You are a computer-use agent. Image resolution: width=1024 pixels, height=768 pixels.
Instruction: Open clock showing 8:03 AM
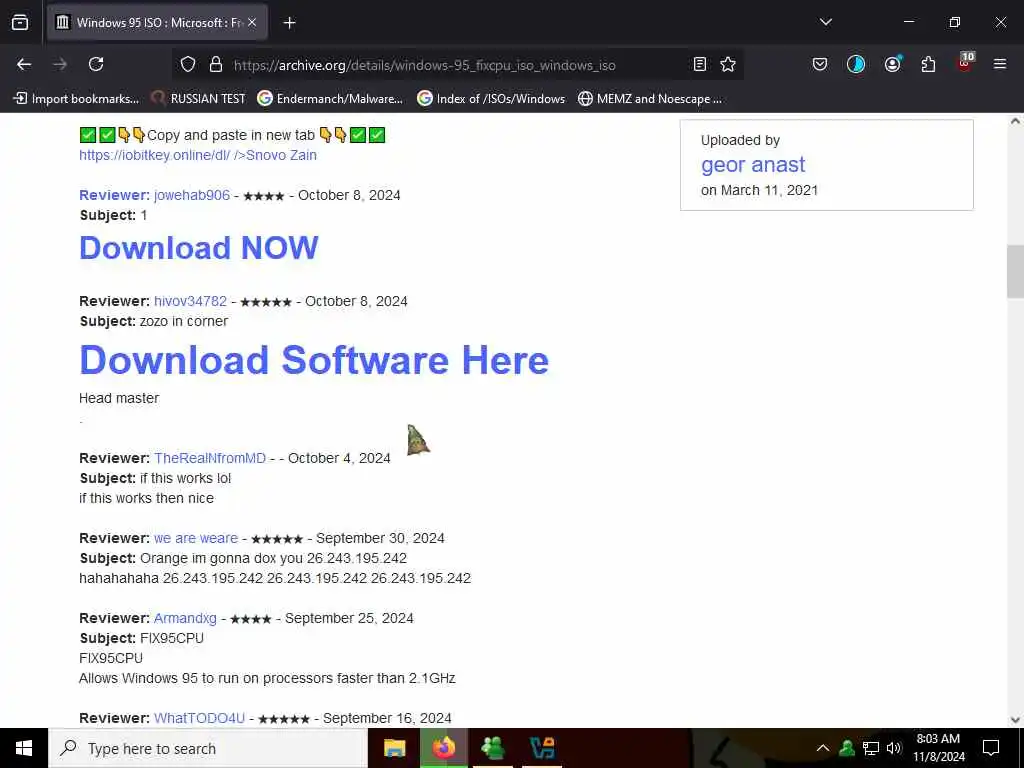pyautogui.click(x=938, y=748)
